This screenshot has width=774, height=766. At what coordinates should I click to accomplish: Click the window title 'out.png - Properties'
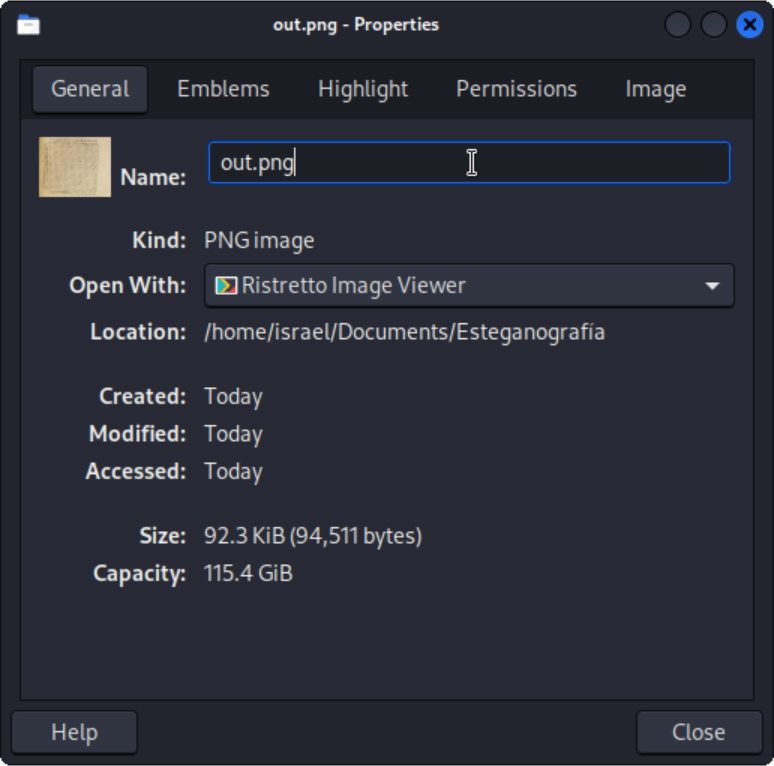tap(356, 24)
